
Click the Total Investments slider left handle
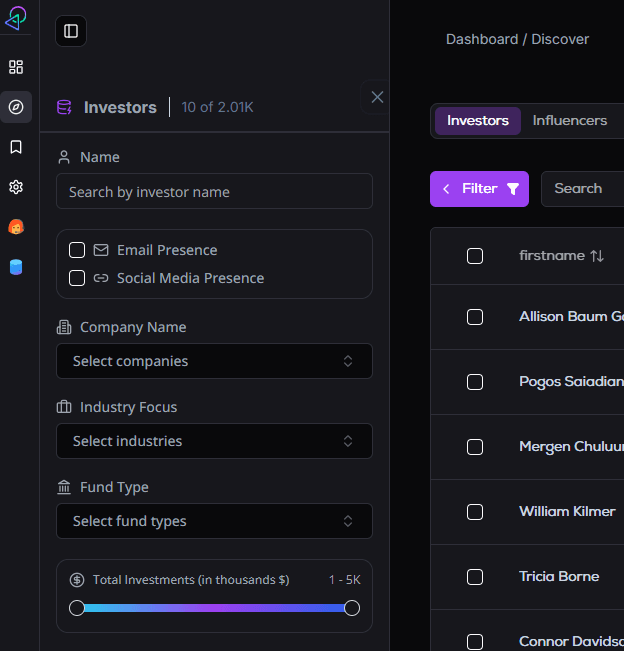[x=77, y=608]
